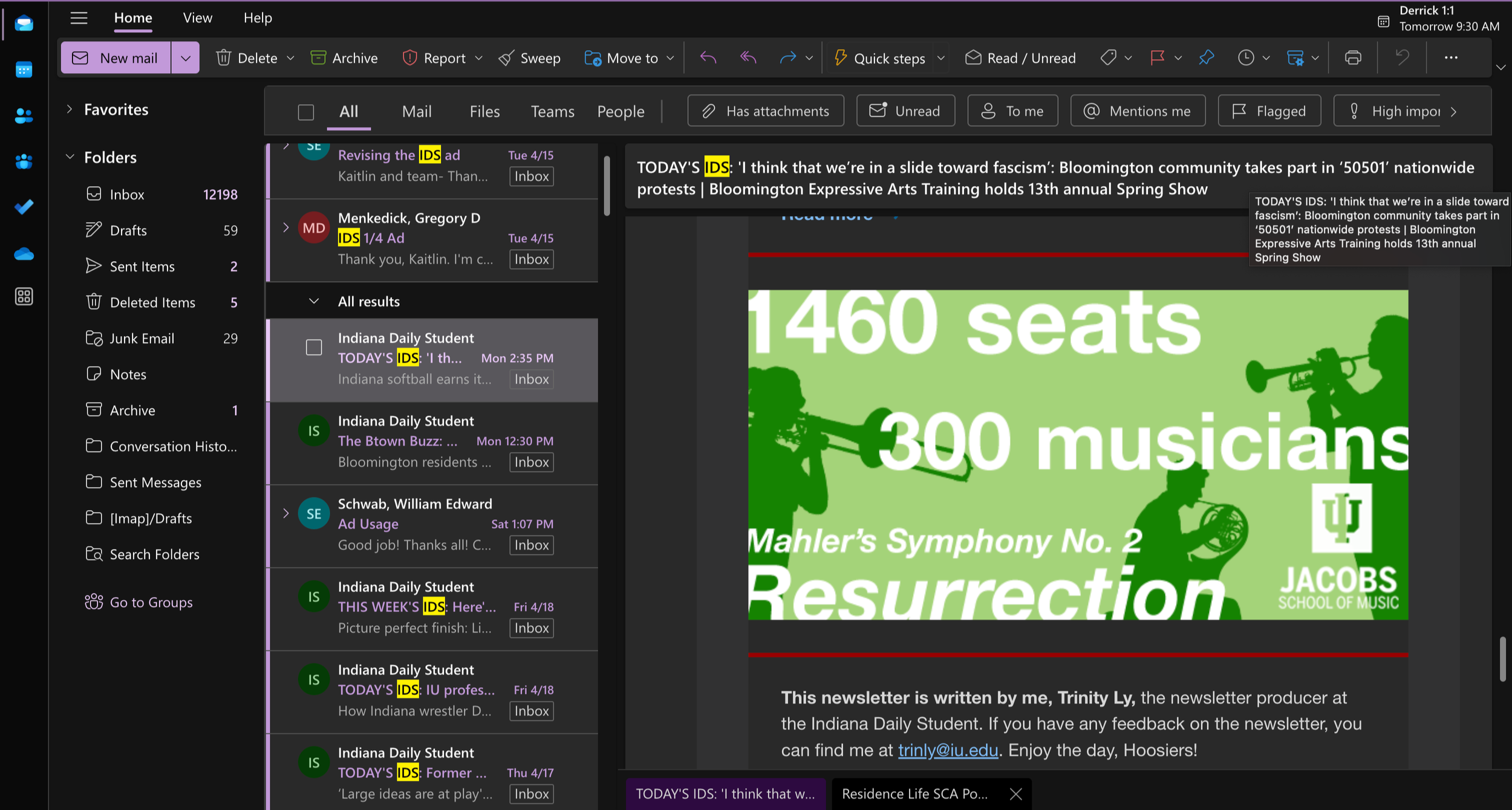Open the Quick steps dropdown
Viewport: 1512px width, 810px height.
pyautogui.click(x=941, y=58)
